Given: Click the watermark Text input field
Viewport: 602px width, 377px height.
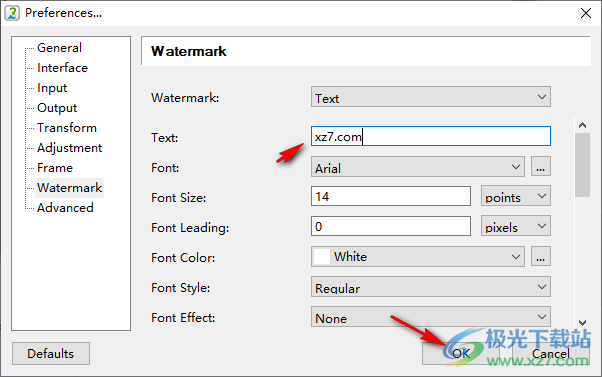Looking at the screenshot, I should [431, 136].
